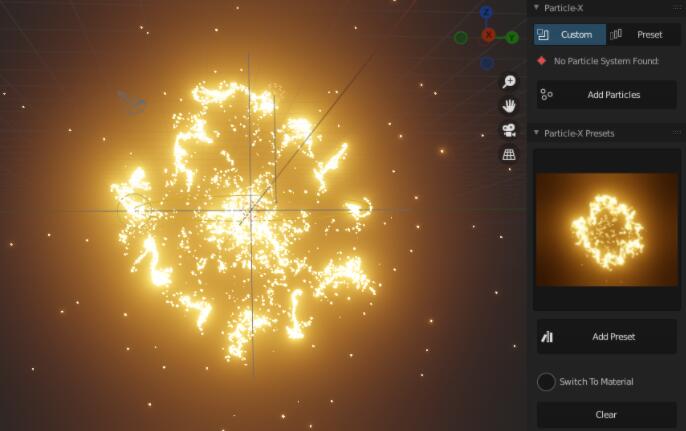Collapse the Particle-X panel header
The width and height of the screenshot is (686, 431).
tap(536, 7)
